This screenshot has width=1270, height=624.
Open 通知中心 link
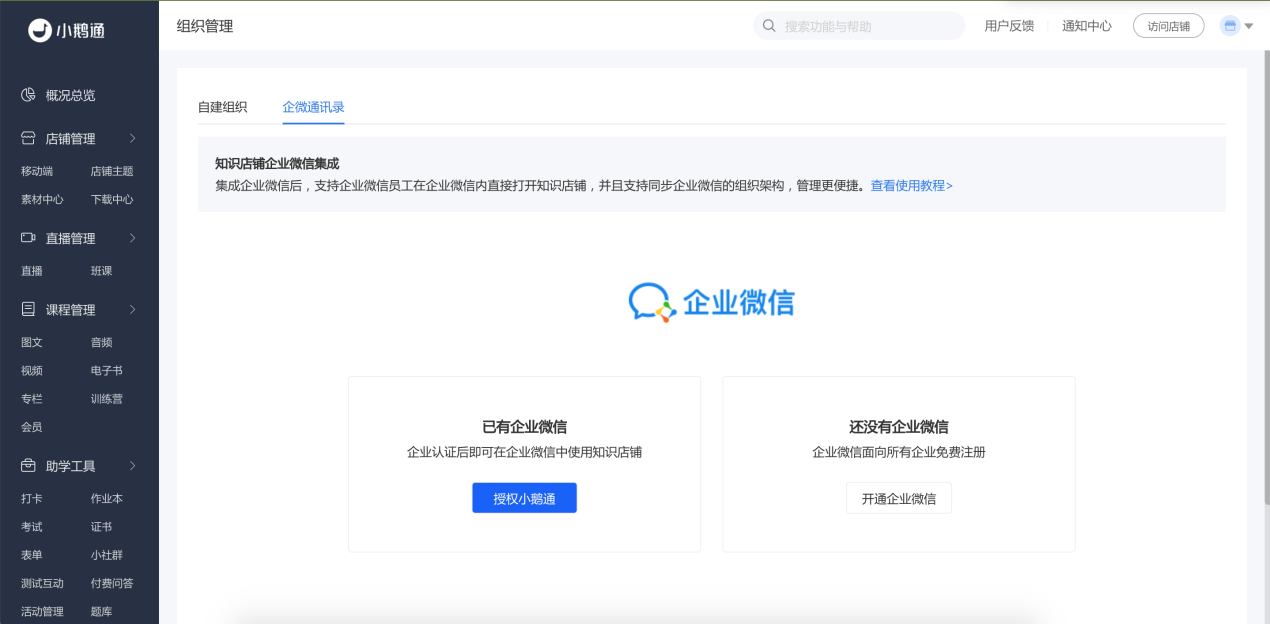(x=1087, y=26)
